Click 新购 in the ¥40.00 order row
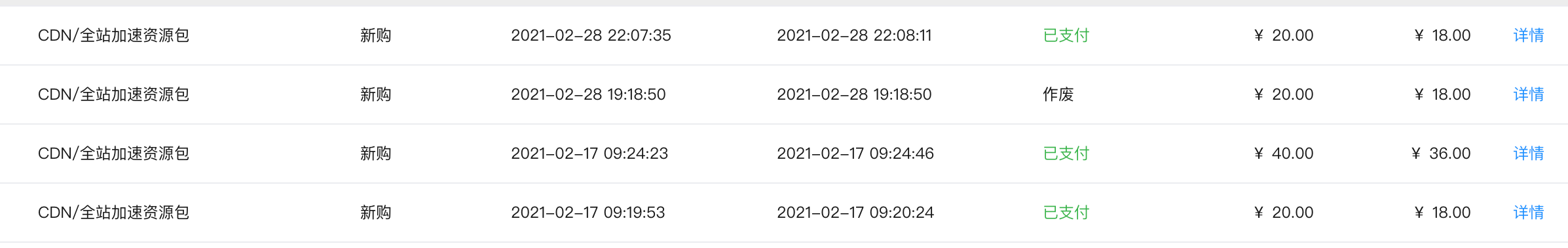The width and height of the screenshot is (1568, 248). point(375,154)
